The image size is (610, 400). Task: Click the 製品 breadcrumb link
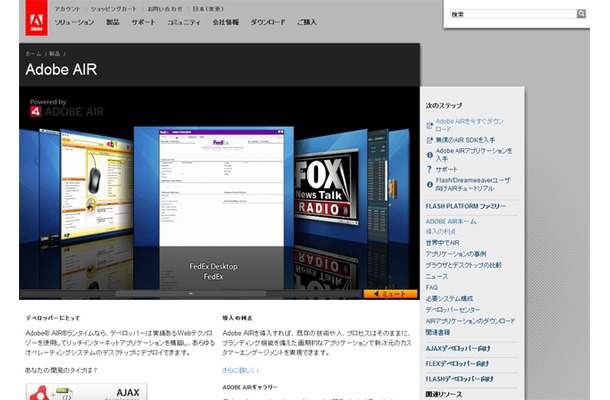point(54,54)
